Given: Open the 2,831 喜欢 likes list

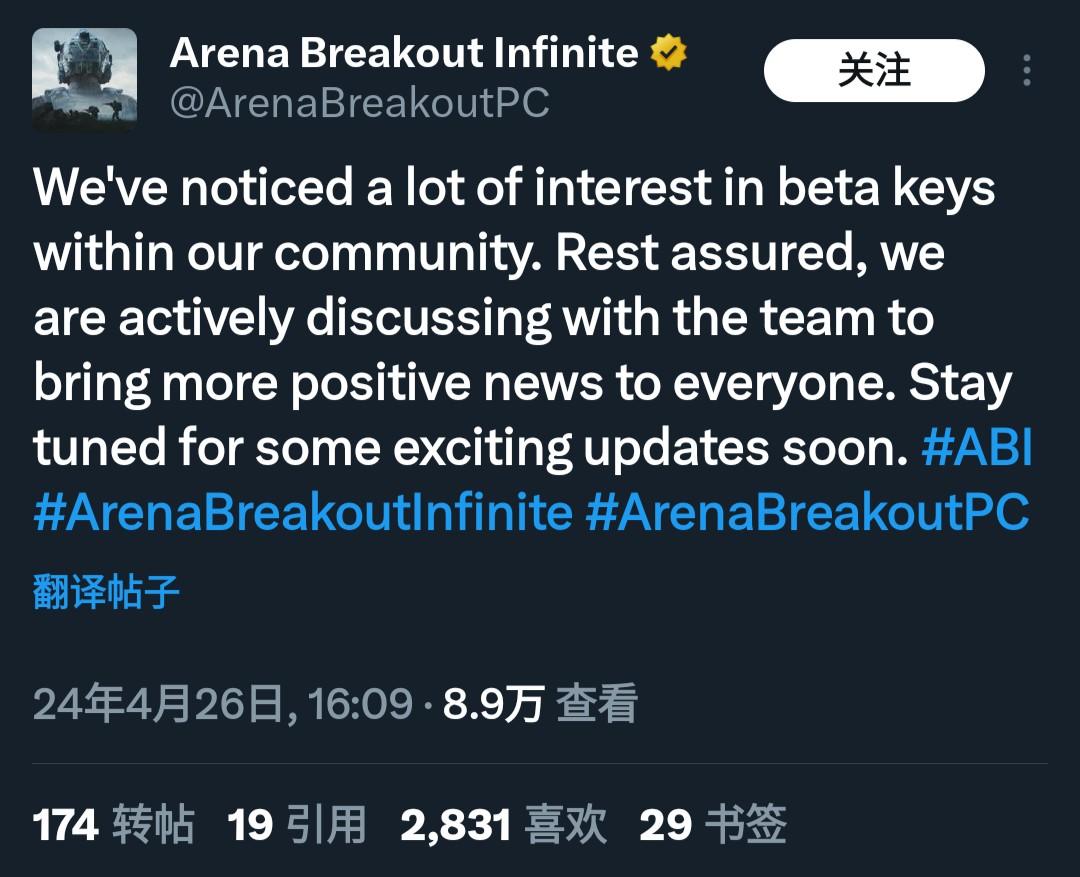Looking at the screenshot, I should click(503, 824).
